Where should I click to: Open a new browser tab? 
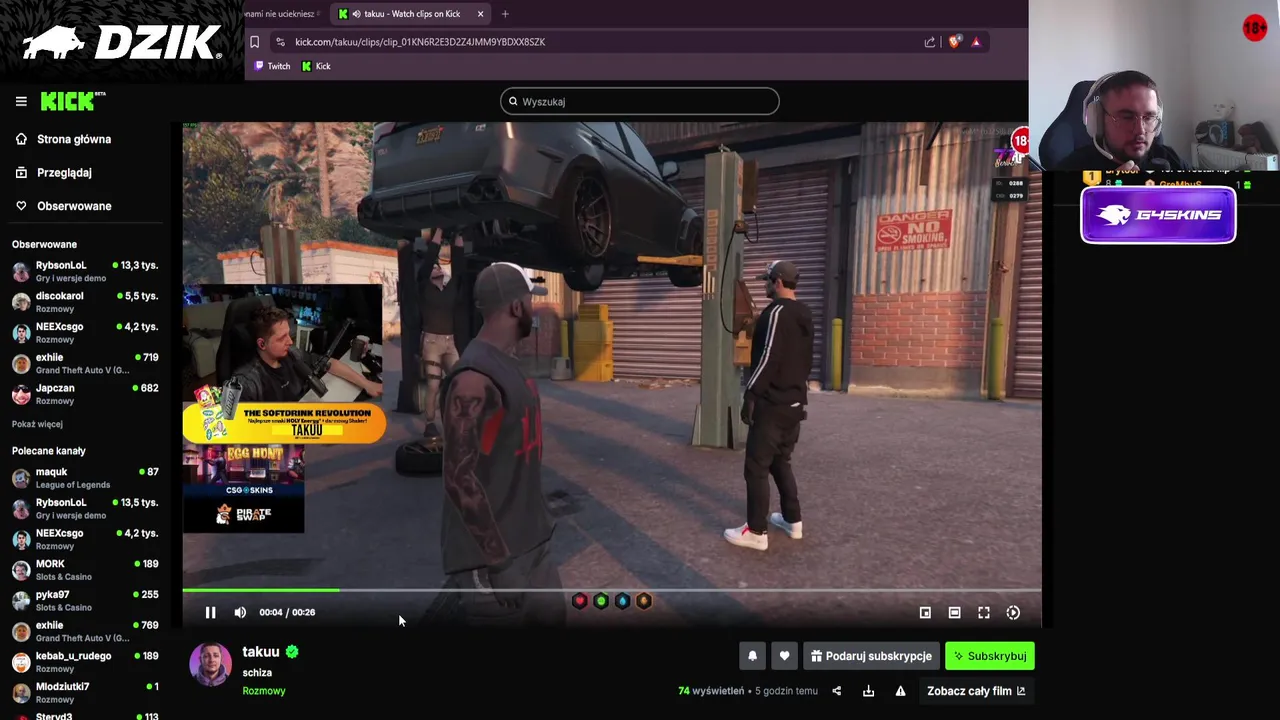(x=505, y=14)
